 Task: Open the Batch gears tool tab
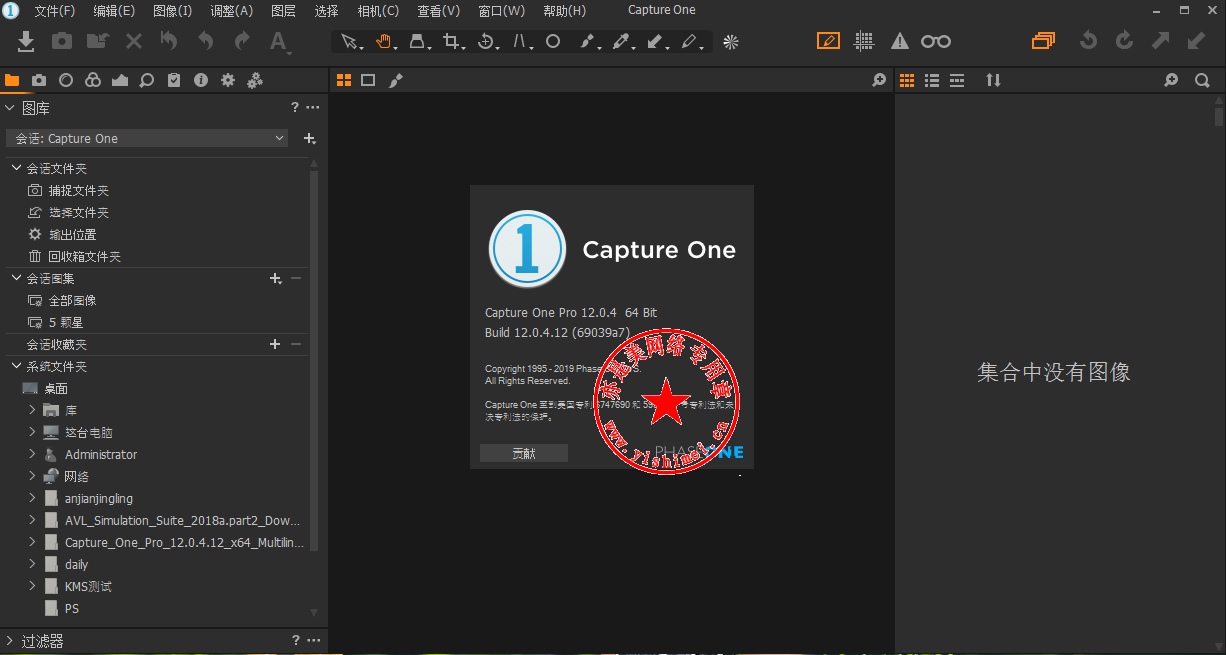point(255,80)
